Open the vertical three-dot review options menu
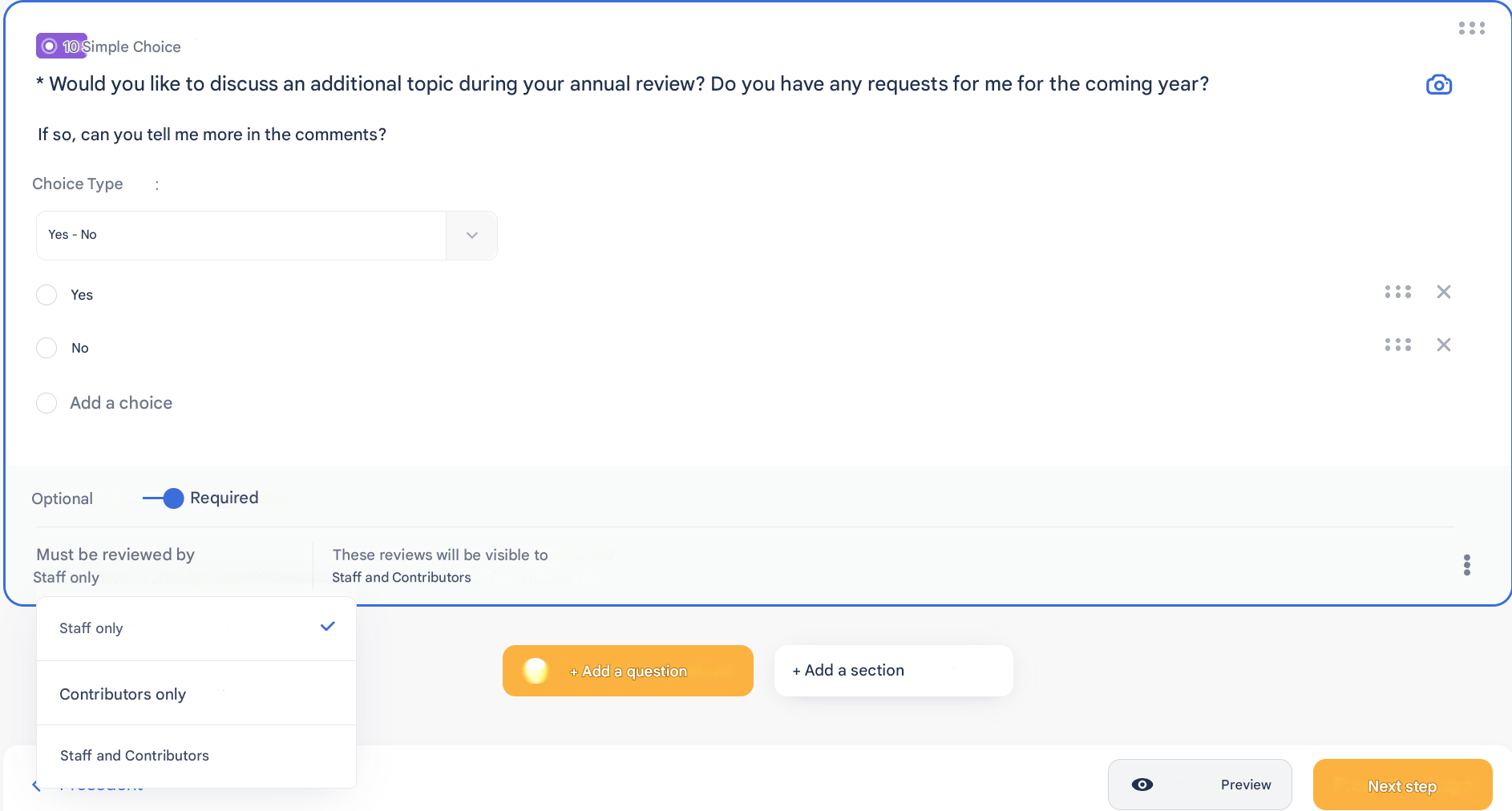 1466,565
